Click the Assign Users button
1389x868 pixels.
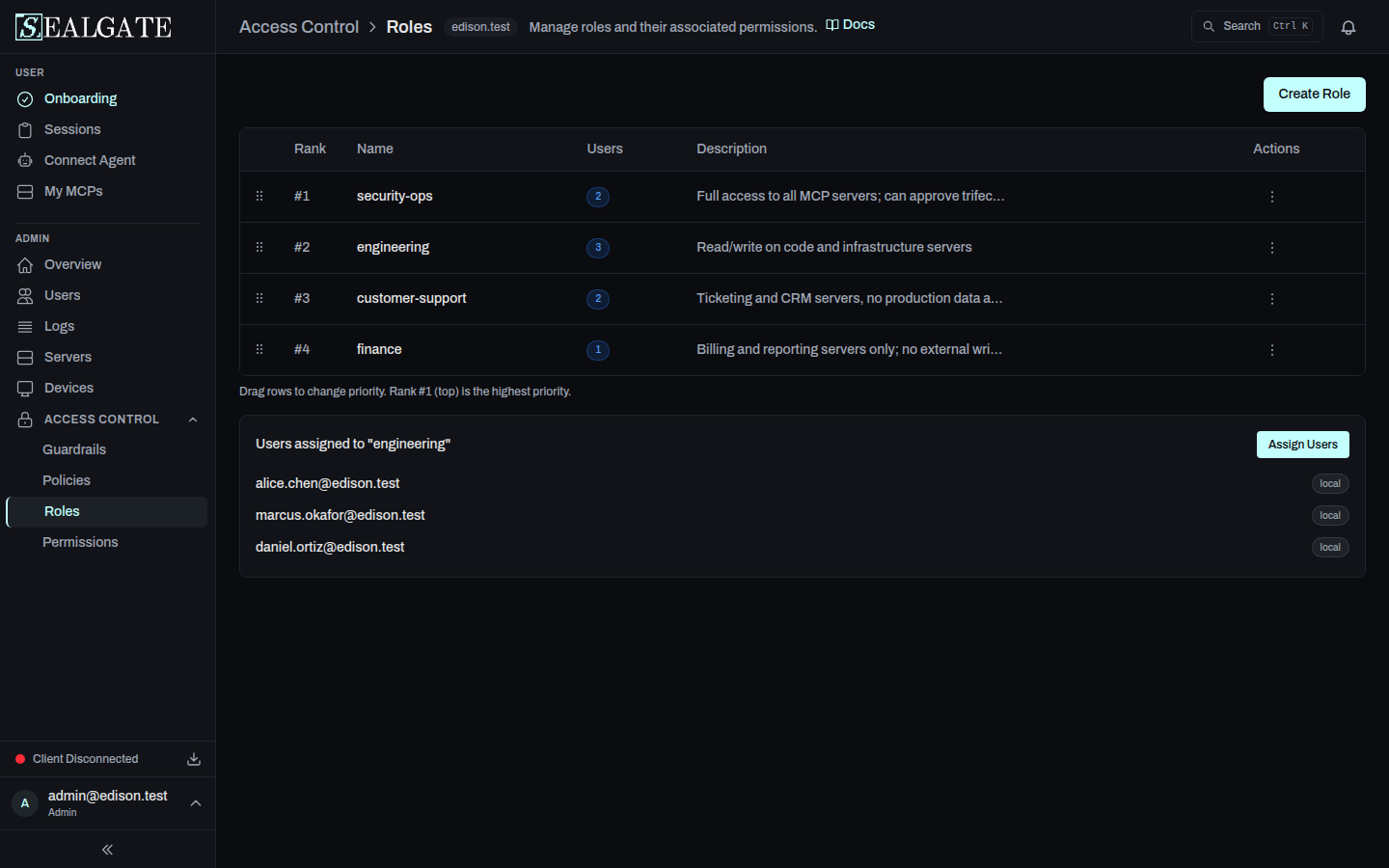click(1302, 445)
